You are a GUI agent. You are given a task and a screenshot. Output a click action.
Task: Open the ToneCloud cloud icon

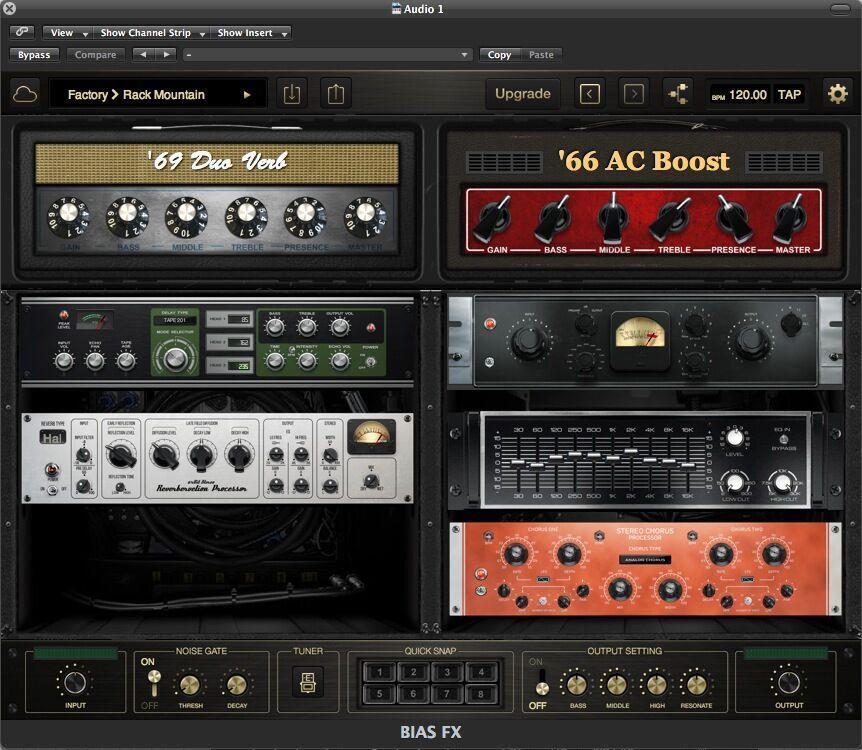pyautogui.click(x=25, y=94)
